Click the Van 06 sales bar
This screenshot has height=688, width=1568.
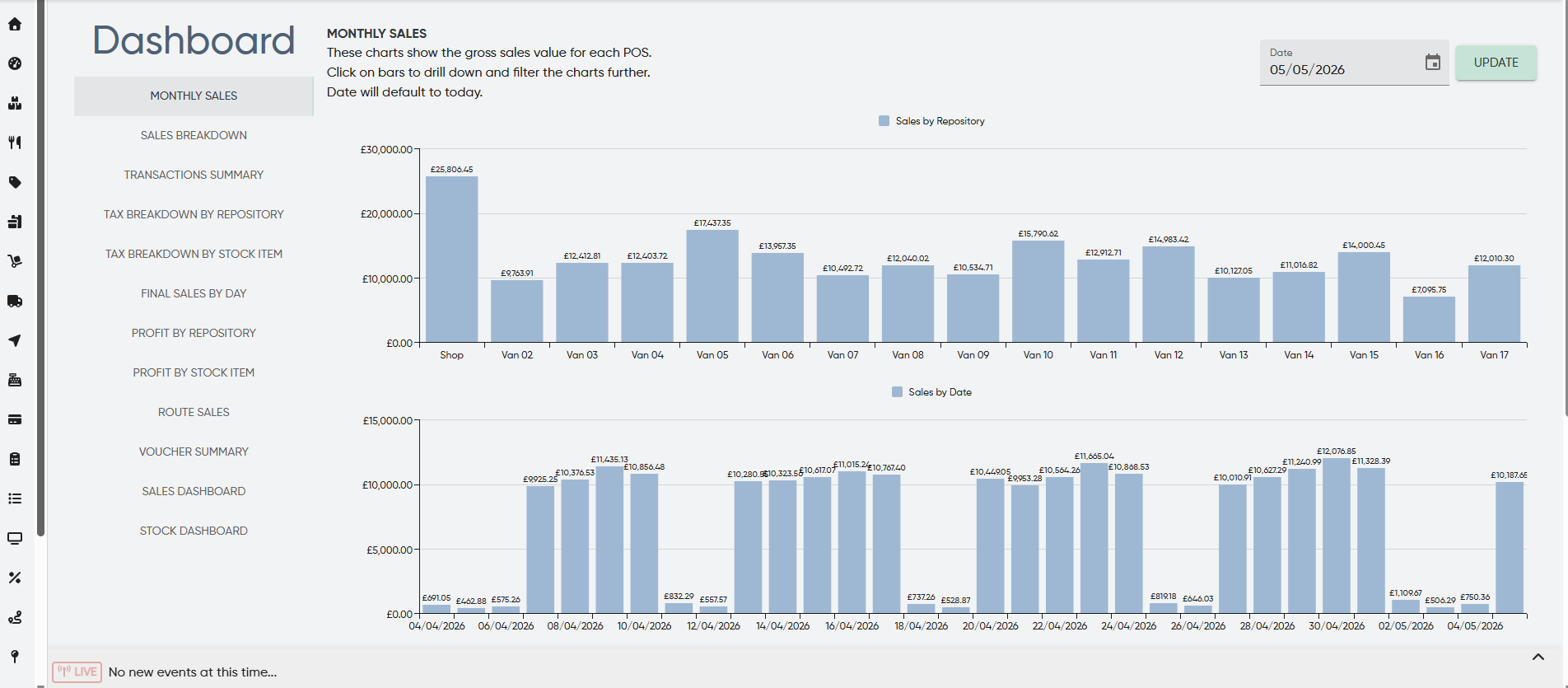[777, 297]
